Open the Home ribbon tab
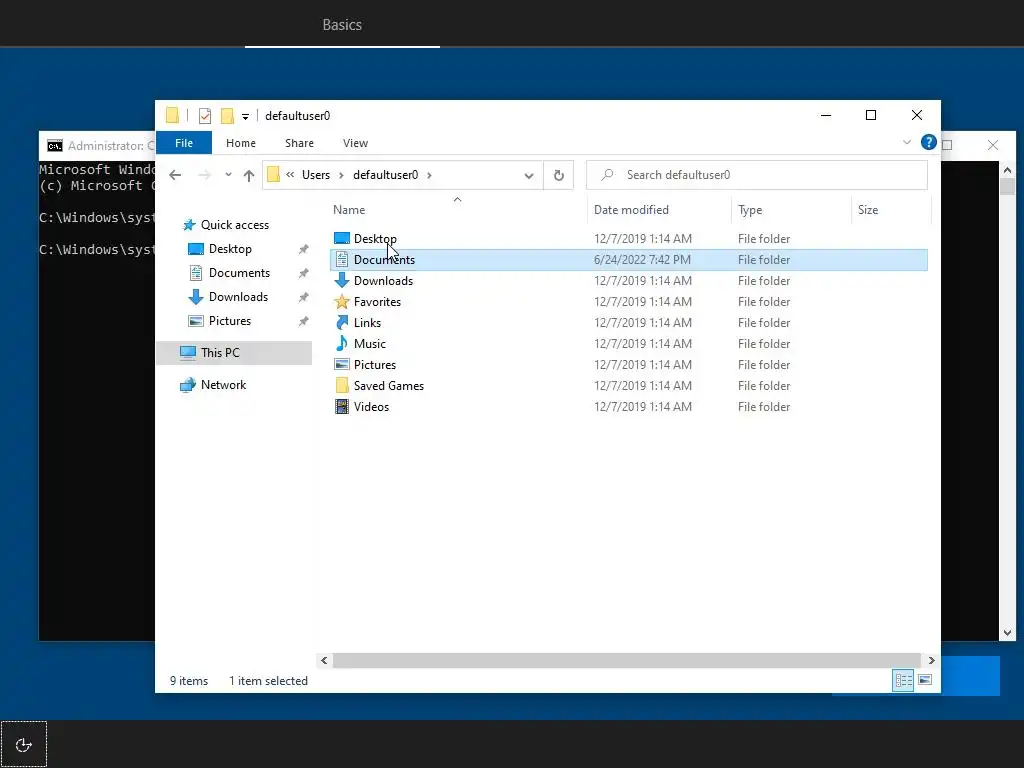The width and height of the screenshot is (1024, 768). (241, 143)
